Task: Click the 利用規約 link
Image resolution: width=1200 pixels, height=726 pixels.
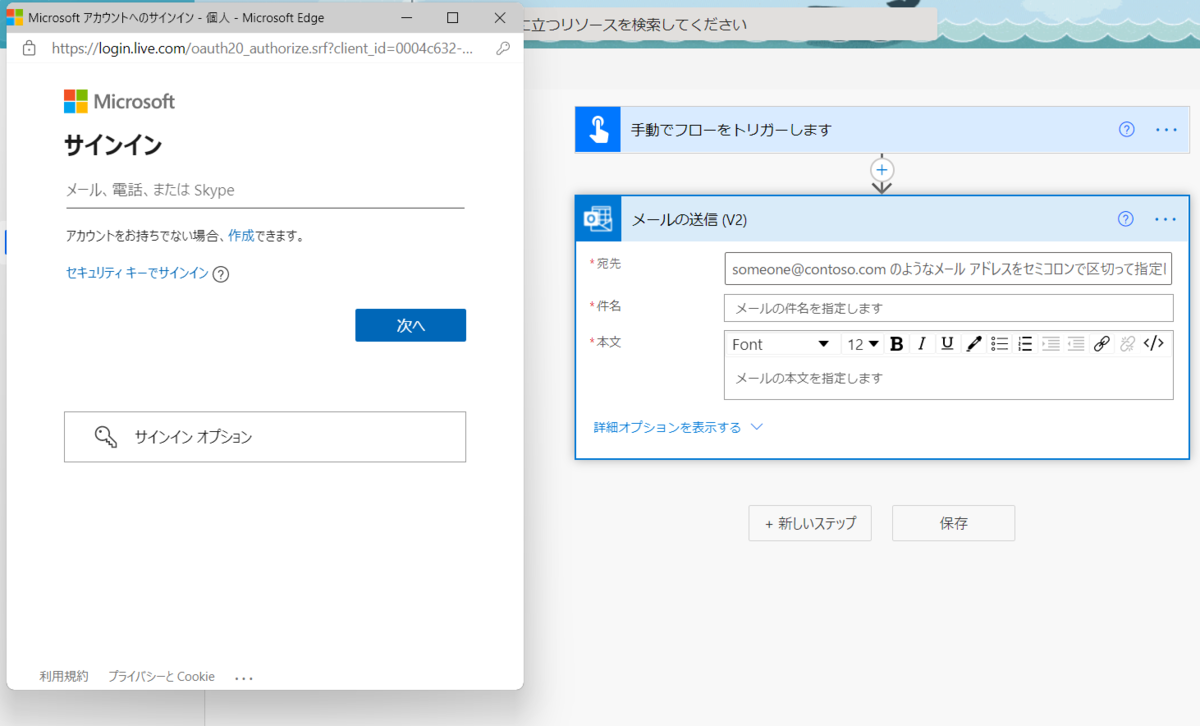Action: pyautogui.click(x=64, y=677)
